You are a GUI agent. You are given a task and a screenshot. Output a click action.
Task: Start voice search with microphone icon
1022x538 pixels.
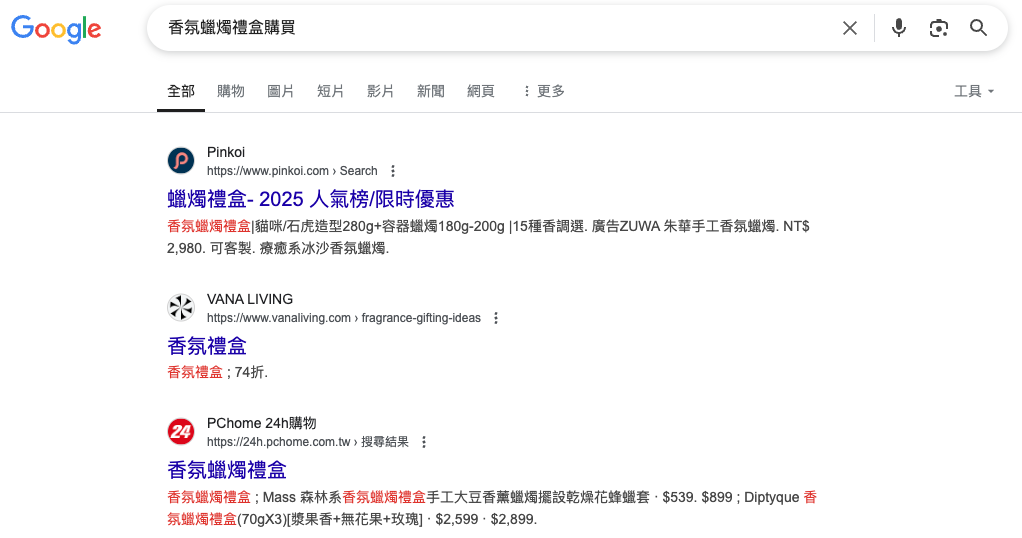click(x=899, y=28)
